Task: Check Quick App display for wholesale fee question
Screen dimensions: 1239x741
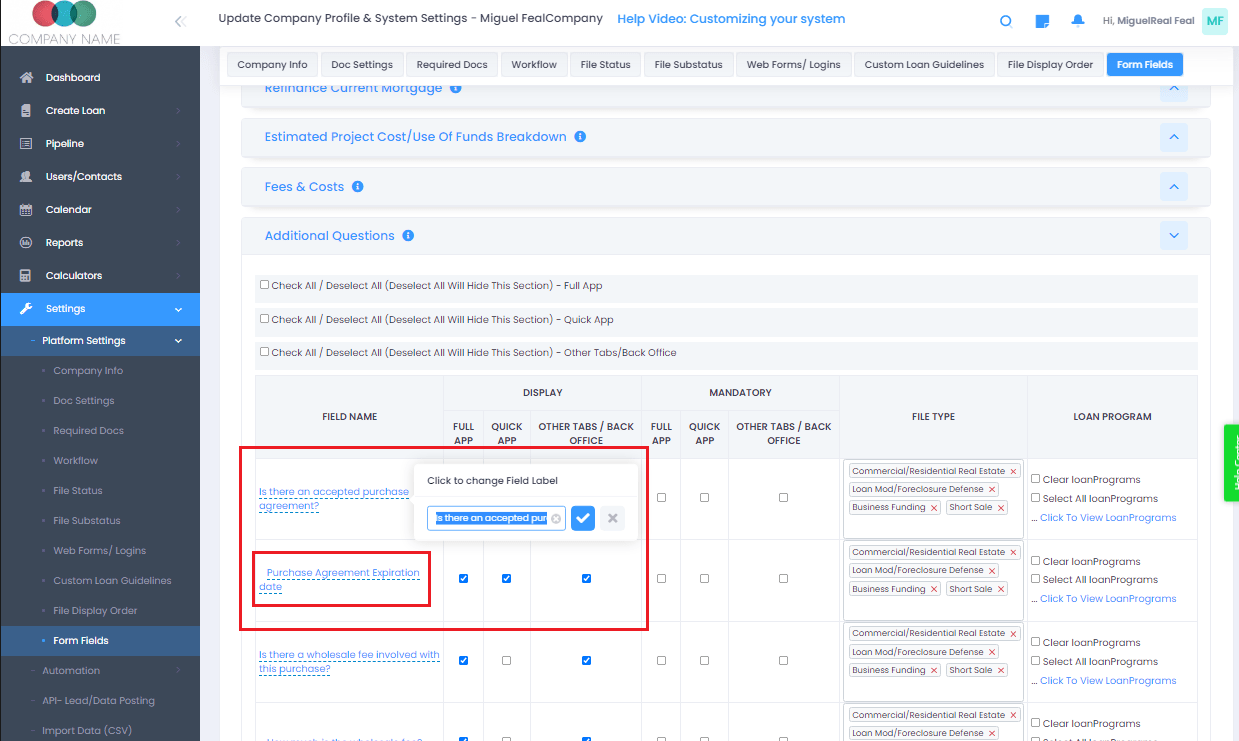Action: pyautogui.click(x=506, y=660)
